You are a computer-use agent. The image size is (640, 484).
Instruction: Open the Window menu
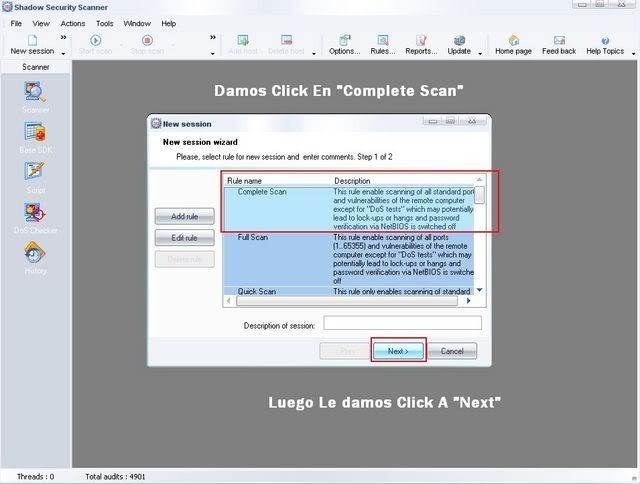(x=137, y=24)
